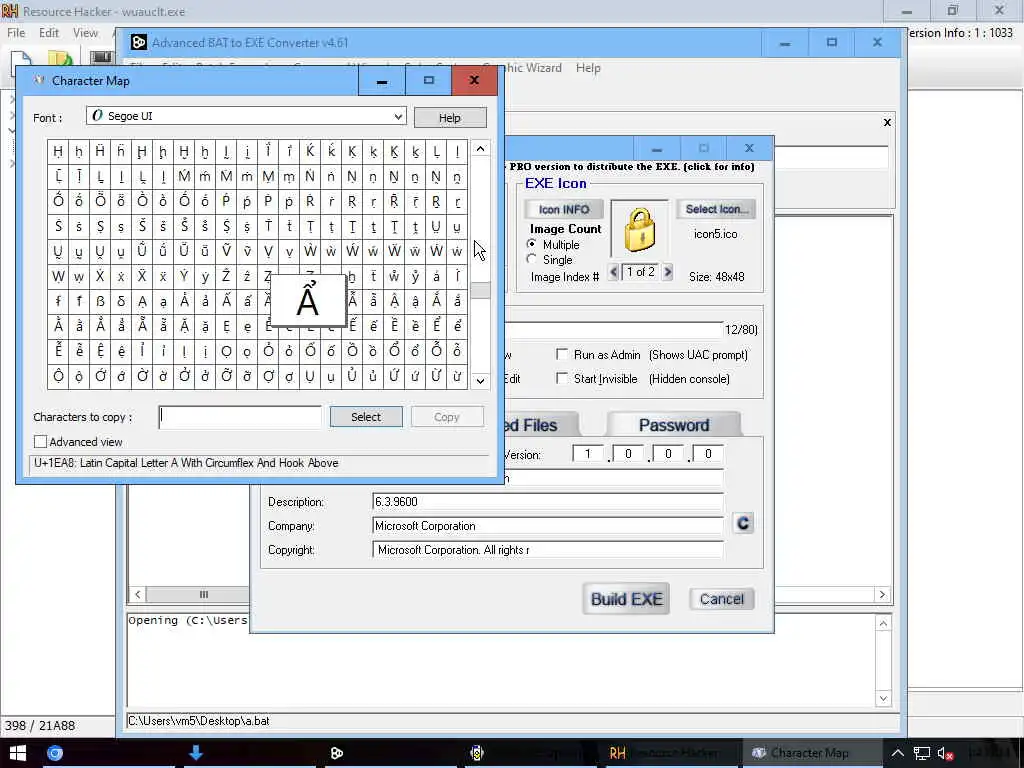1024x768 pixels.
Task: Click the character grid's scroll-down arrow
Action: click(x=481, y=381)
